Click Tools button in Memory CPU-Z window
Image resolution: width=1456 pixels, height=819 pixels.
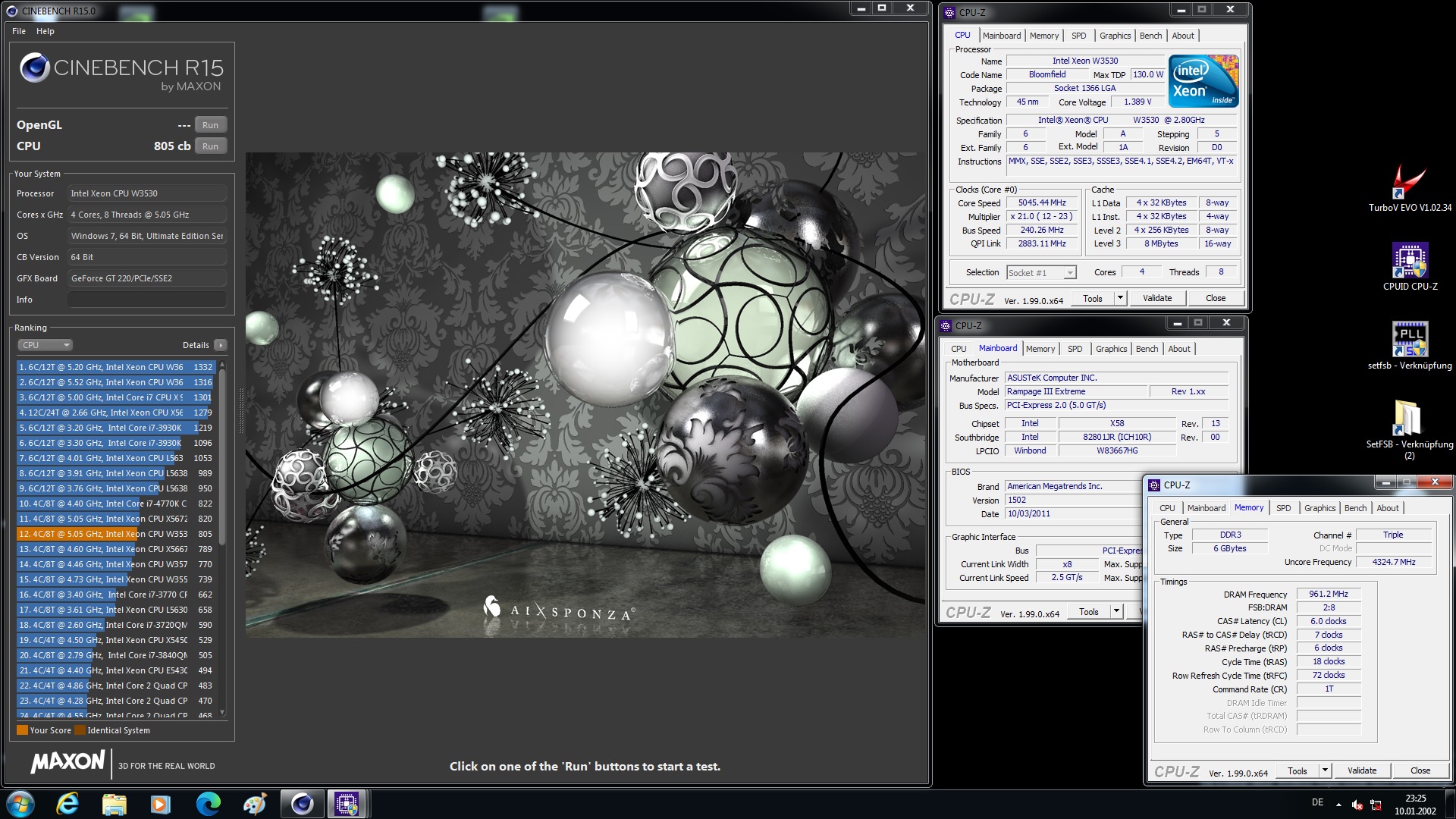[1298, 770]
